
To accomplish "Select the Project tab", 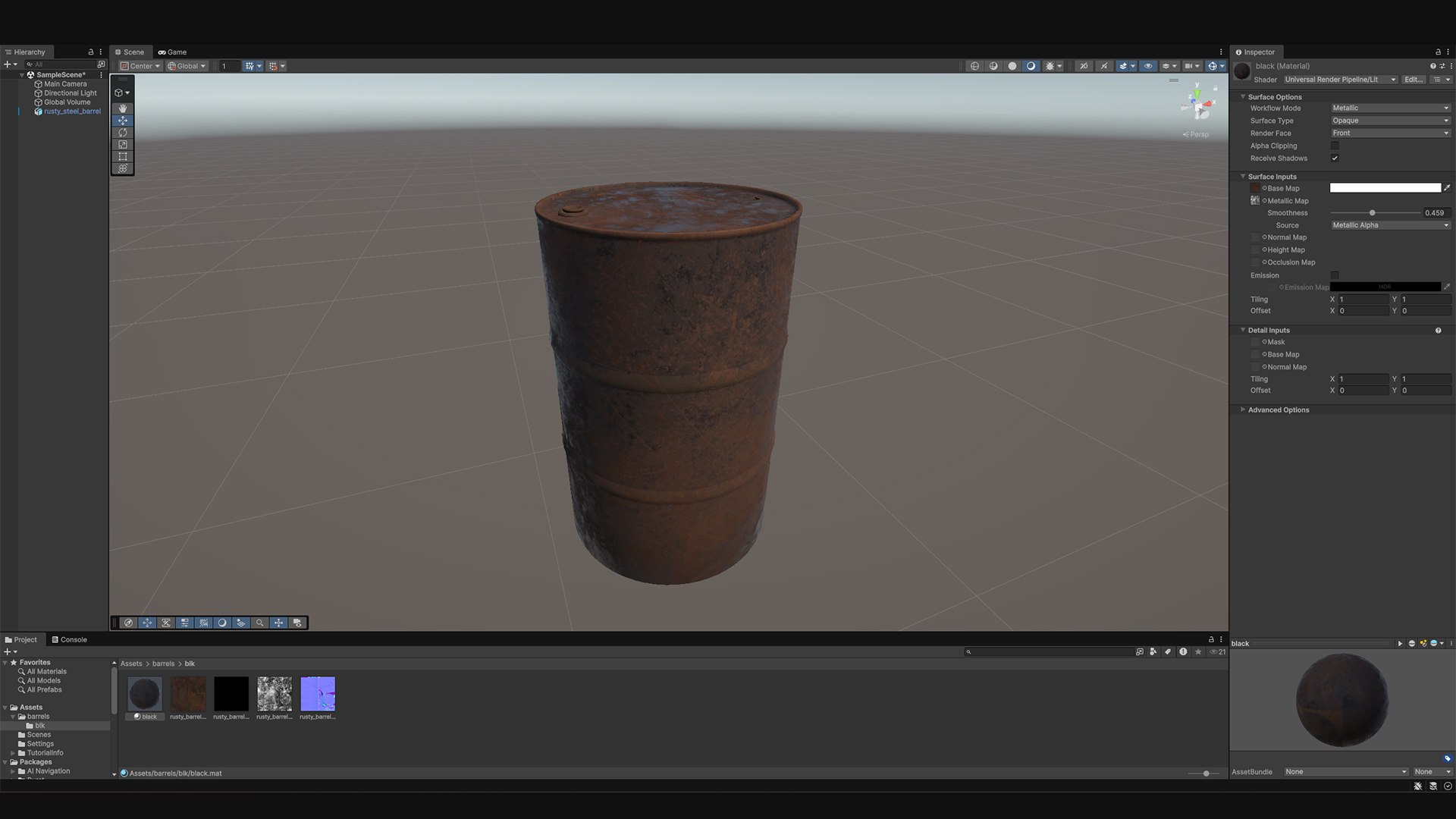I will point(21,640).
